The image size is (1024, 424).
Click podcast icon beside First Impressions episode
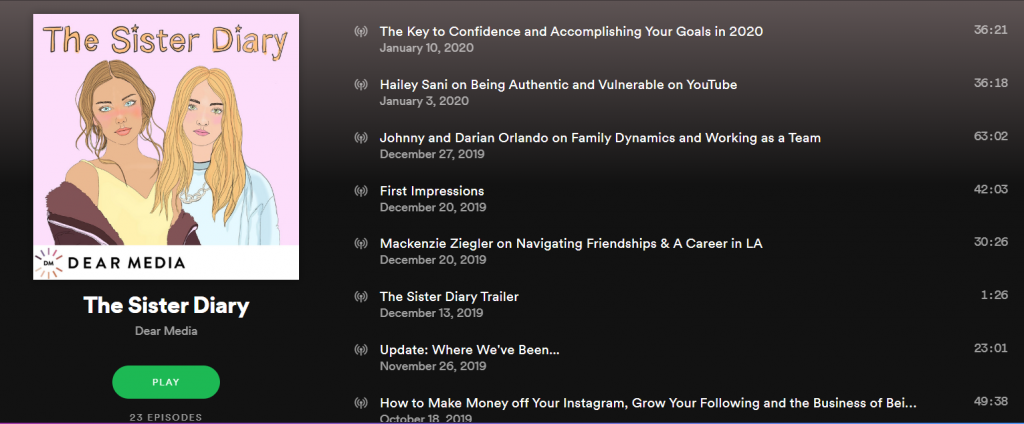click(360, 191)
